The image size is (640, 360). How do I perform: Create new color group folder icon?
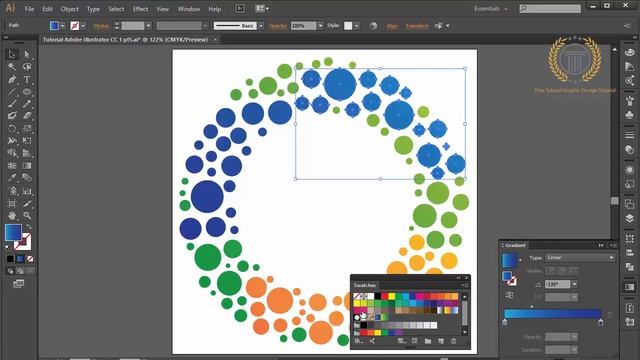[428, 341]
